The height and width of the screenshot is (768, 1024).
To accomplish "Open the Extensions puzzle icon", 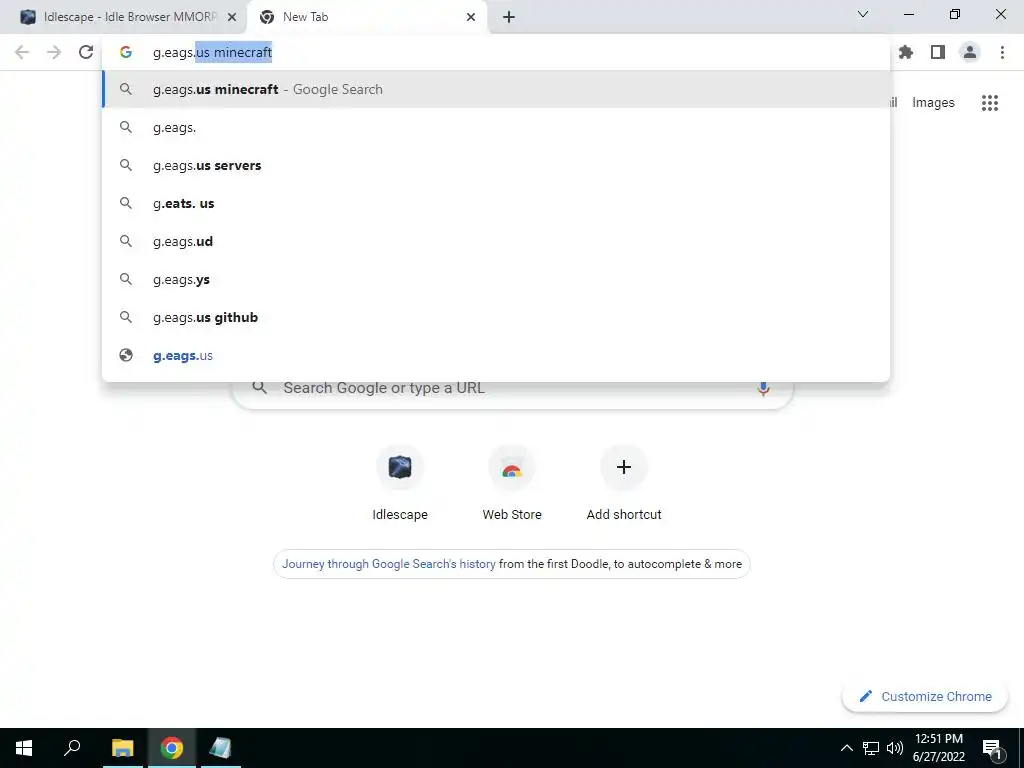I will pyautogui.click(x=906, y=52).
